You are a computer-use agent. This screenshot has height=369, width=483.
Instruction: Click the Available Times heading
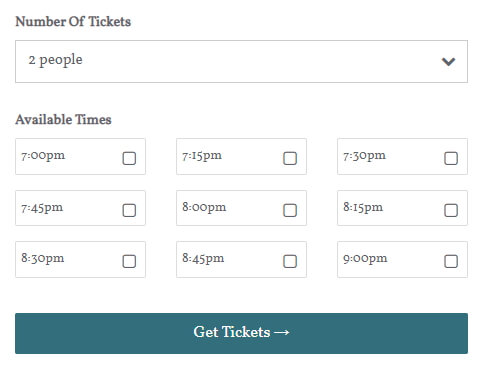tap(63, 120)
